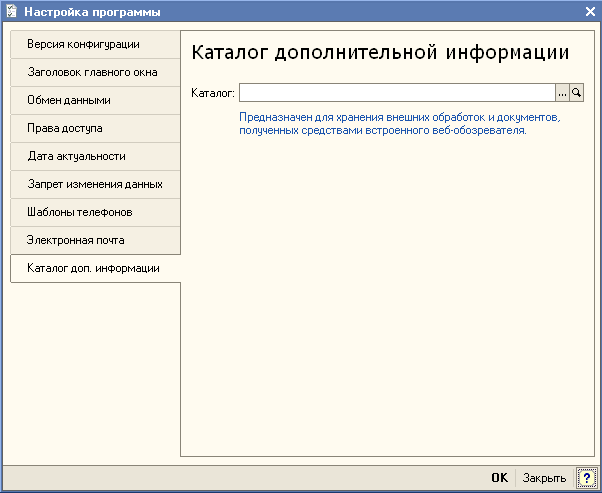Click into the Каталог input field
602x493 pixels.
(397, 93)
